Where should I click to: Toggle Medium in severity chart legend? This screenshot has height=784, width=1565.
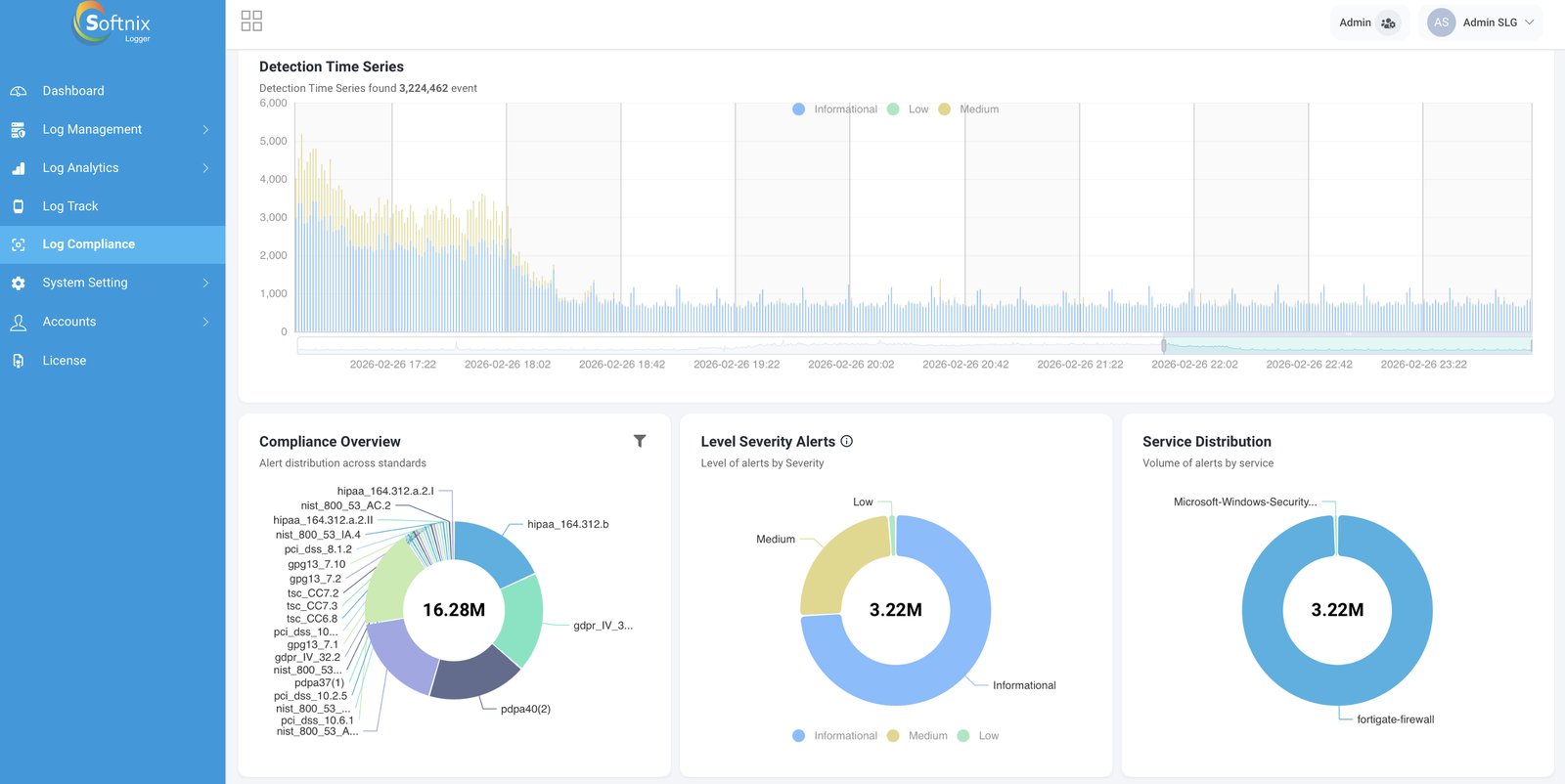[917, 736]
